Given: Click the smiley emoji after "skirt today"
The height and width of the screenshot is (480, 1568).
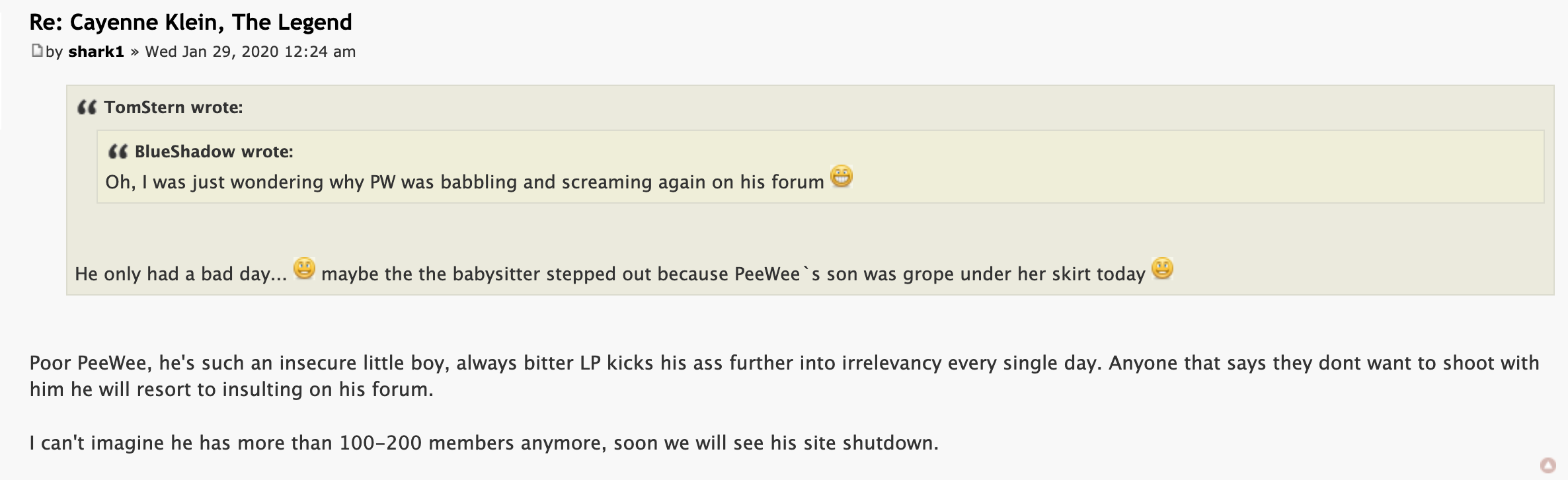Looking at the screenshot, I should pos(1162,268).
